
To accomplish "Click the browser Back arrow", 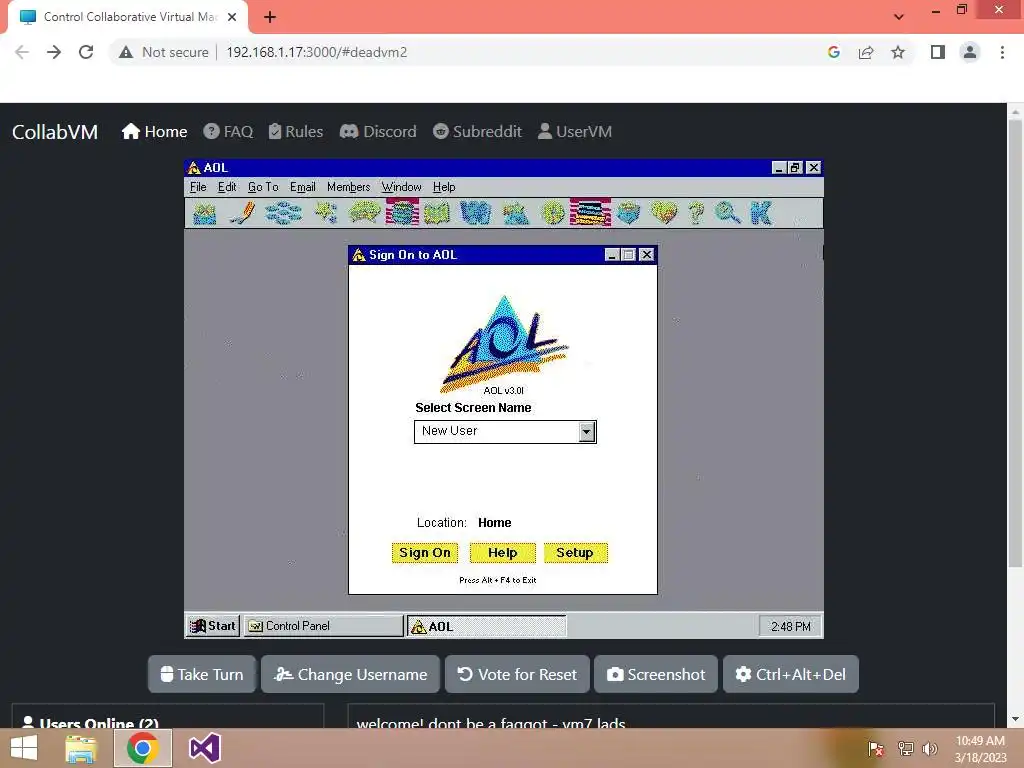I will tap(22, 52).
